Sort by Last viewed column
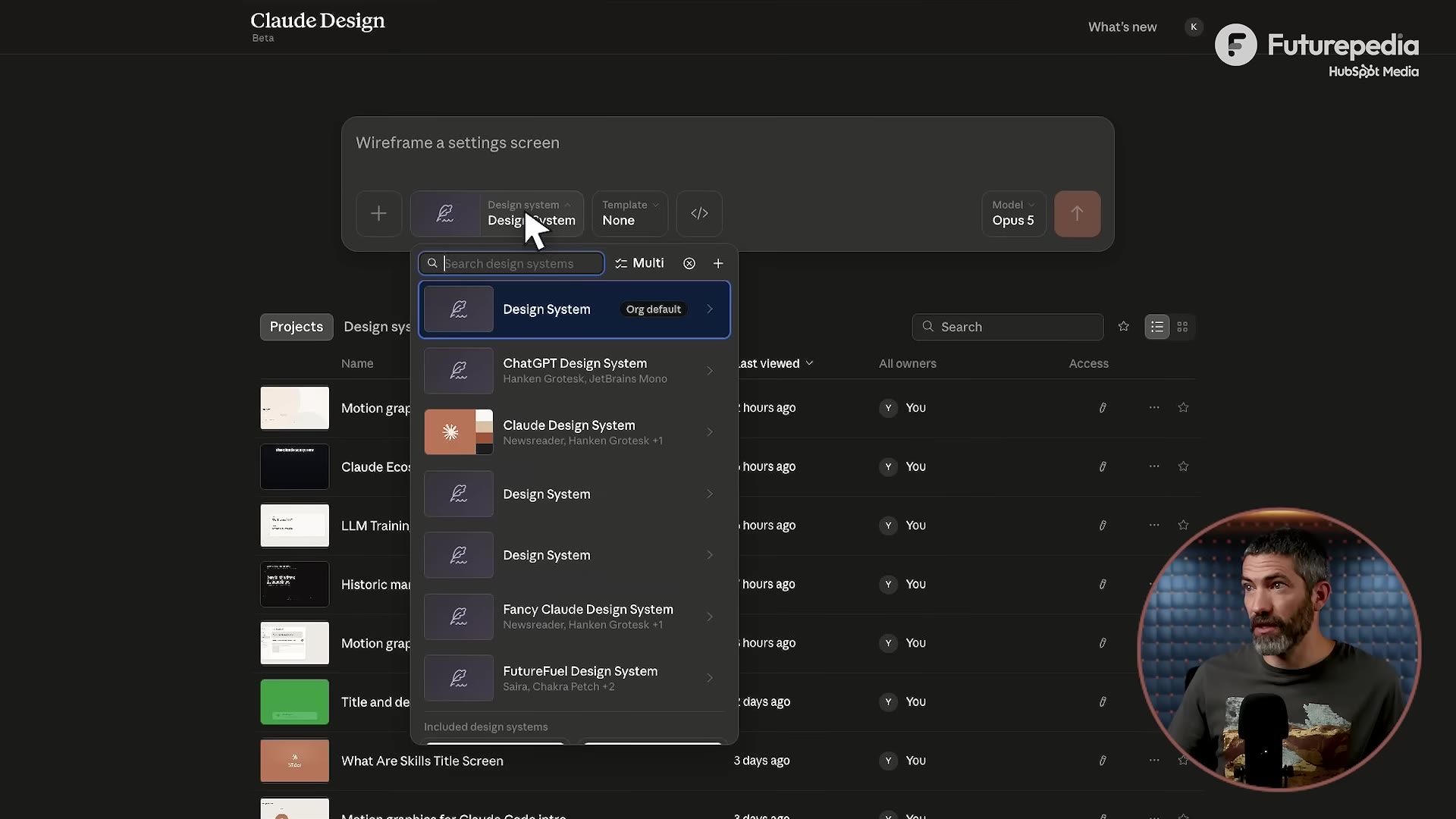 pyautogui.click(x=773, y=363)
